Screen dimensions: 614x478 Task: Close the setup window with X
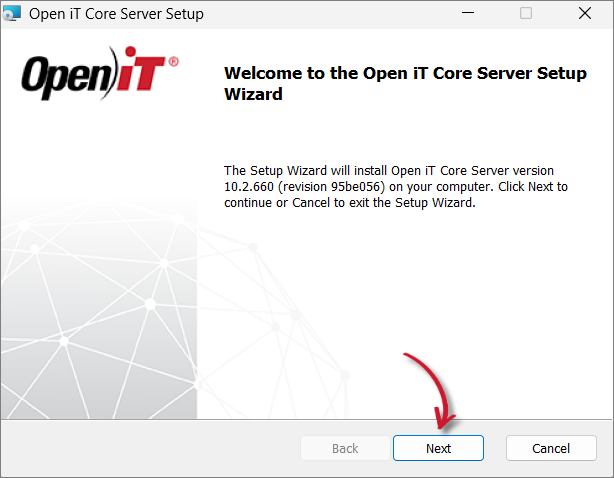[x=585, y=13]
